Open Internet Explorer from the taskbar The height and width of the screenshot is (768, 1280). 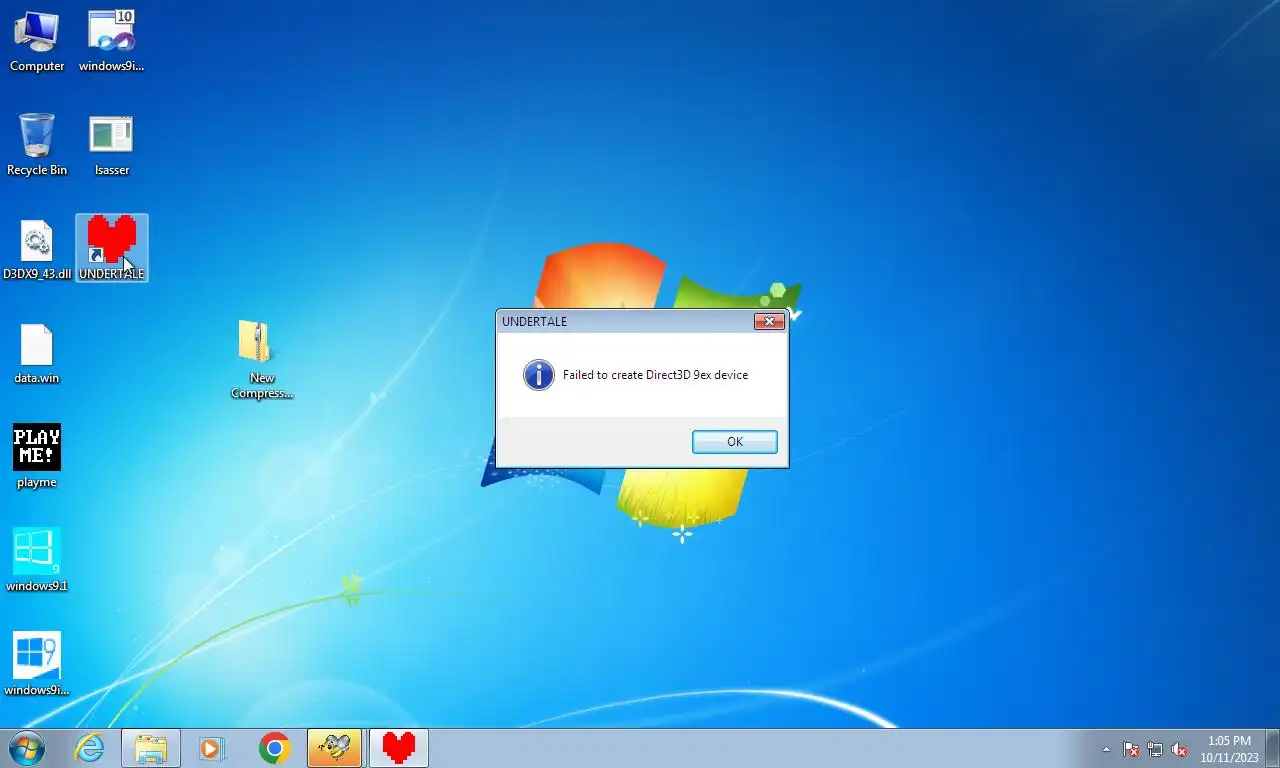pyautogui.click(x=90, y=748)
